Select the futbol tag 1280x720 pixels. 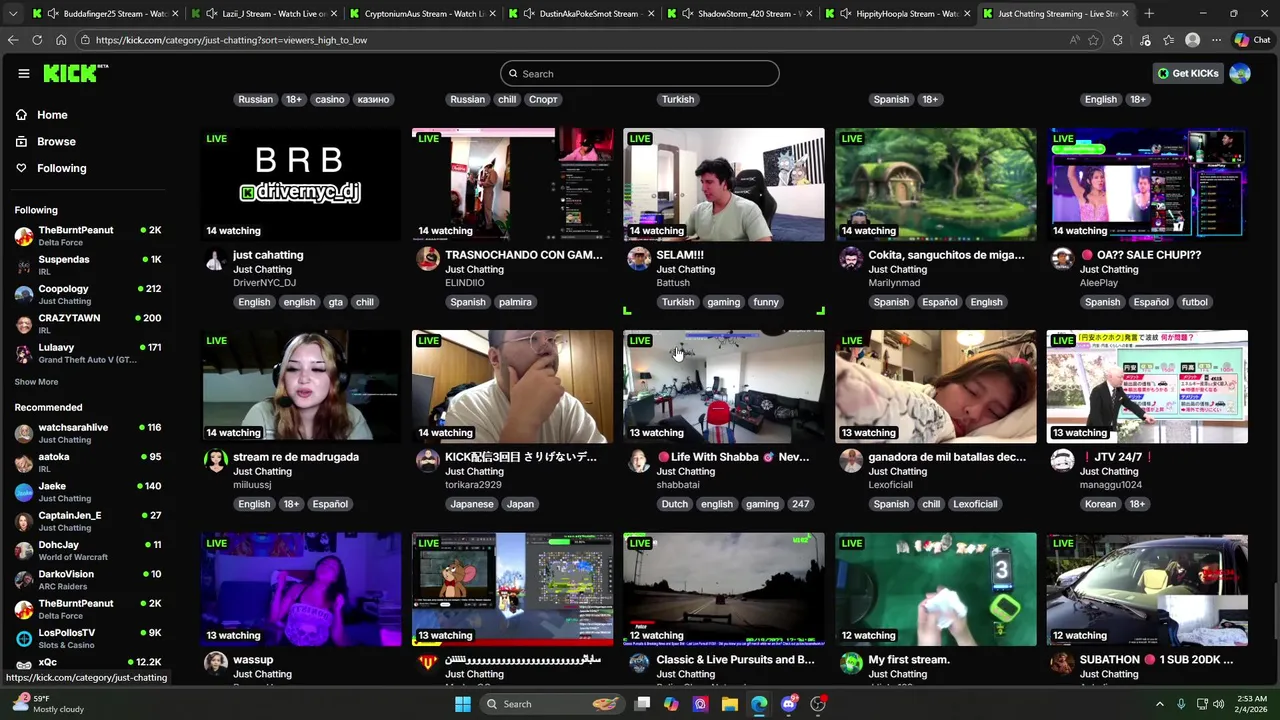[x=1194, y=302]
